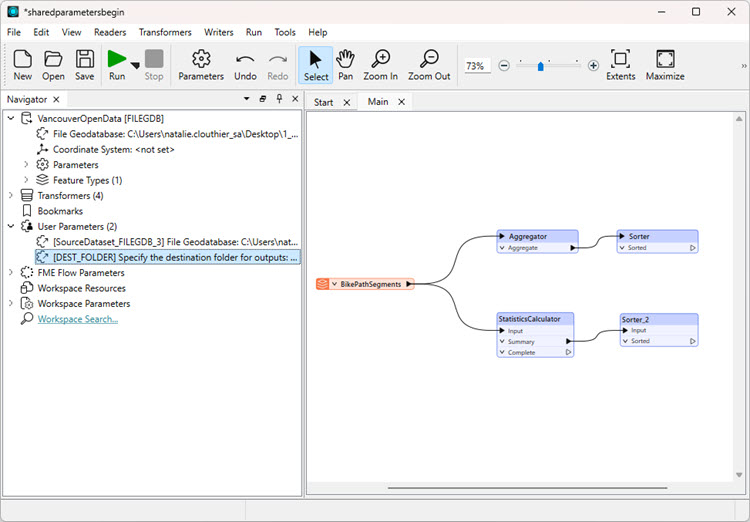
Task: Click the Stop toolbar icon
Action: 154,65
